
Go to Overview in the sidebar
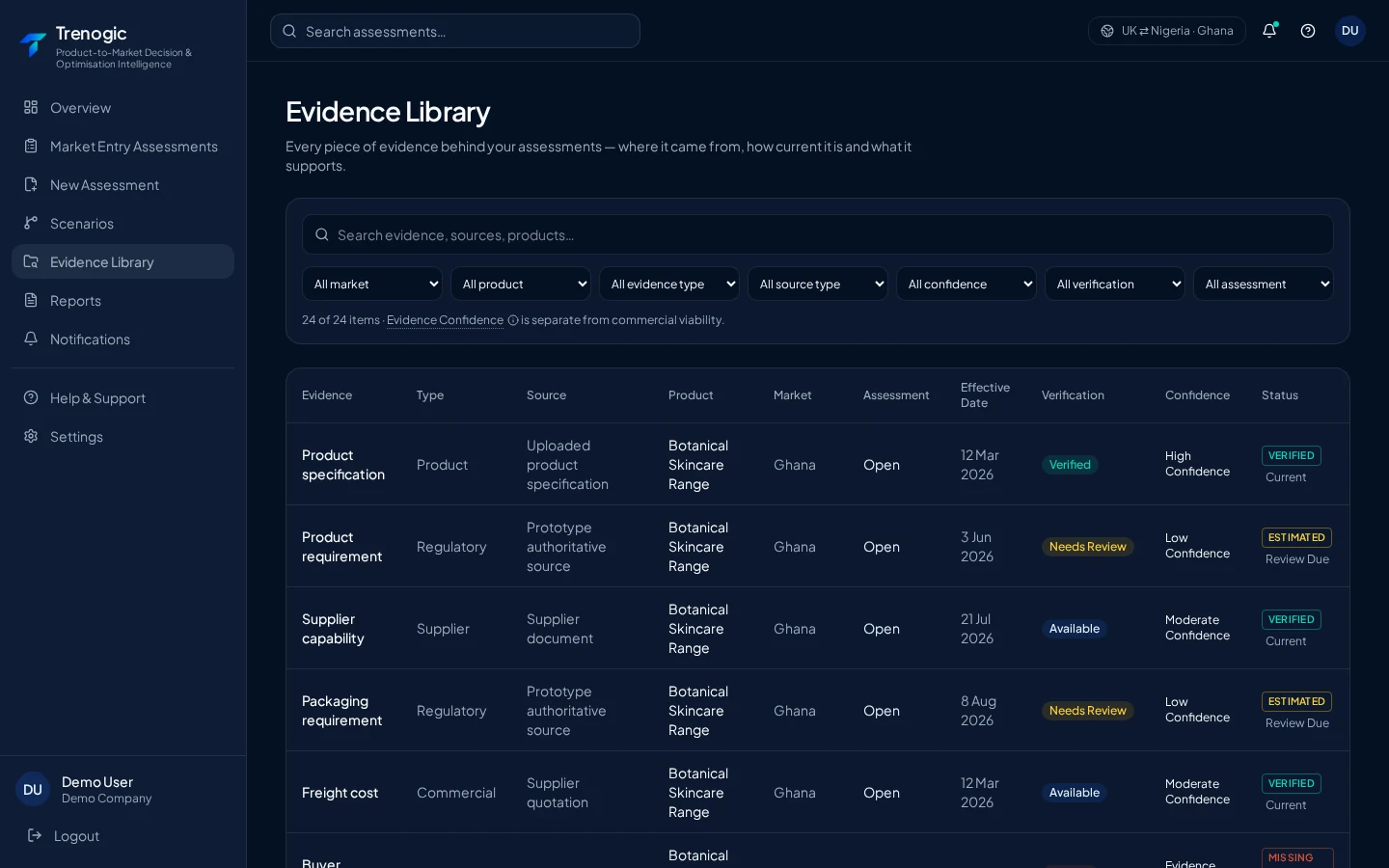[x=123, y=107]
